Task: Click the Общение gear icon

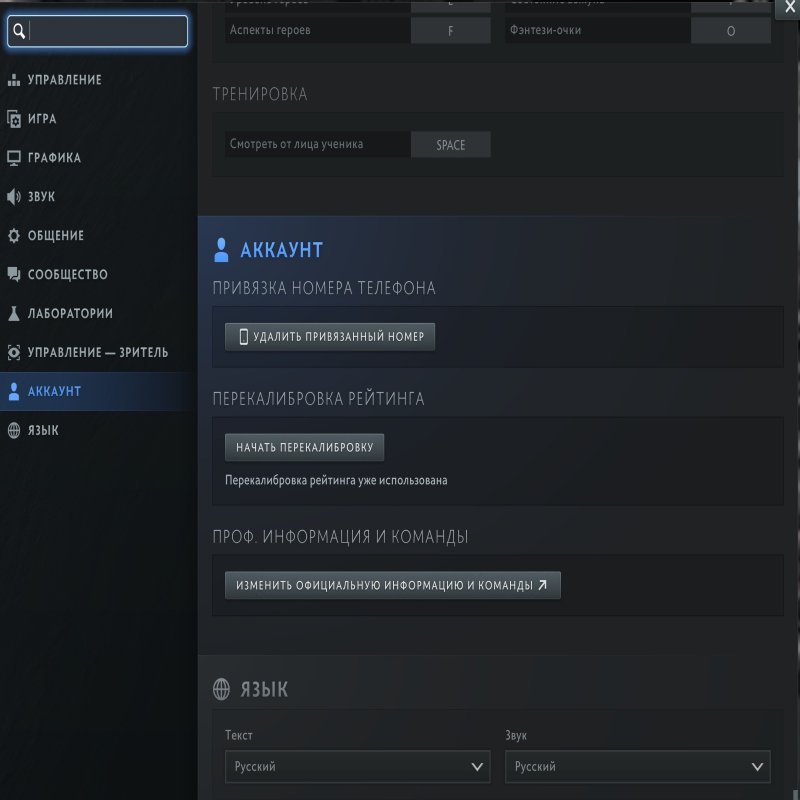Action: pos(14,236)
